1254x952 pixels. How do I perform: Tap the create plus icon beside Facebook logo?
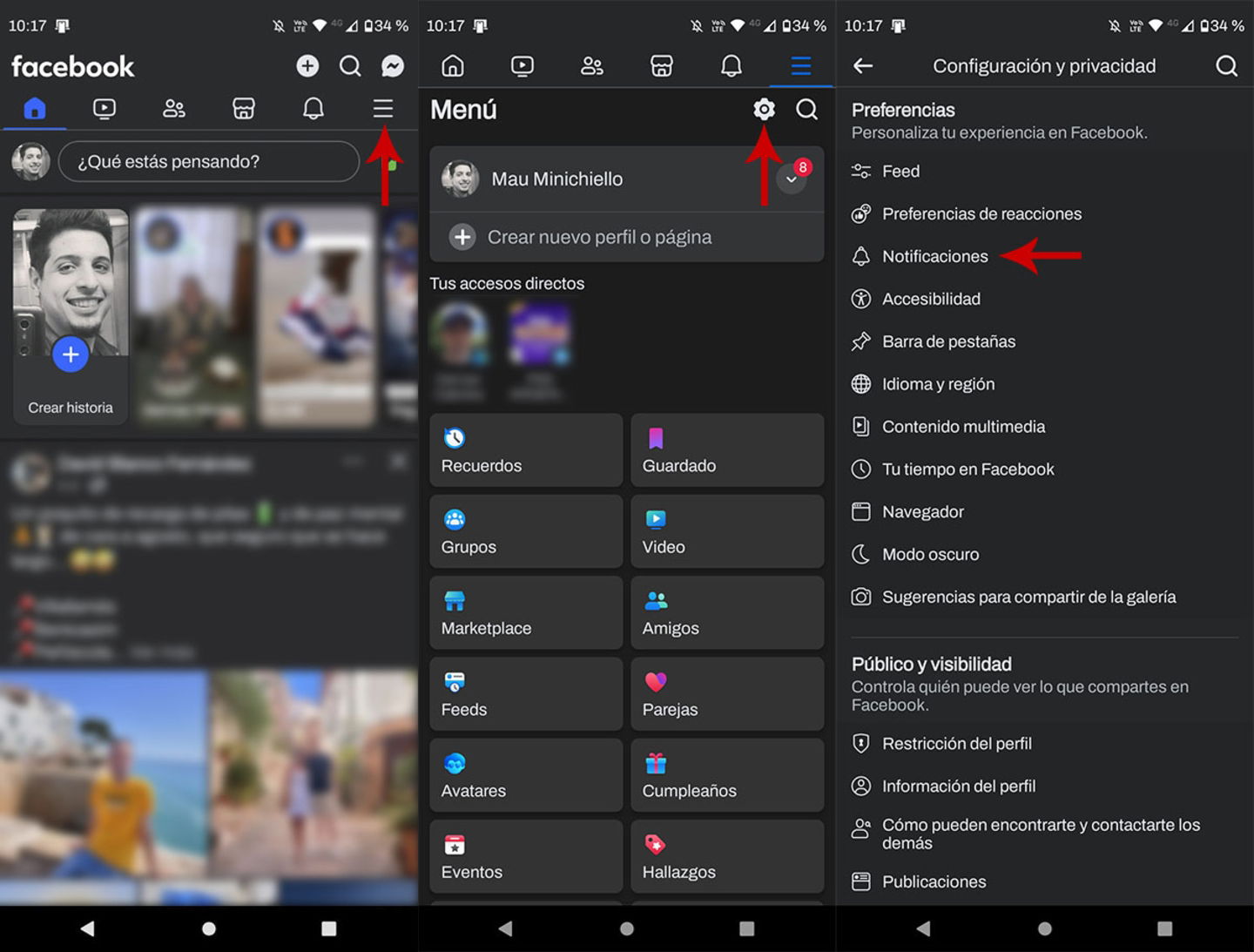tap(307, 66)
